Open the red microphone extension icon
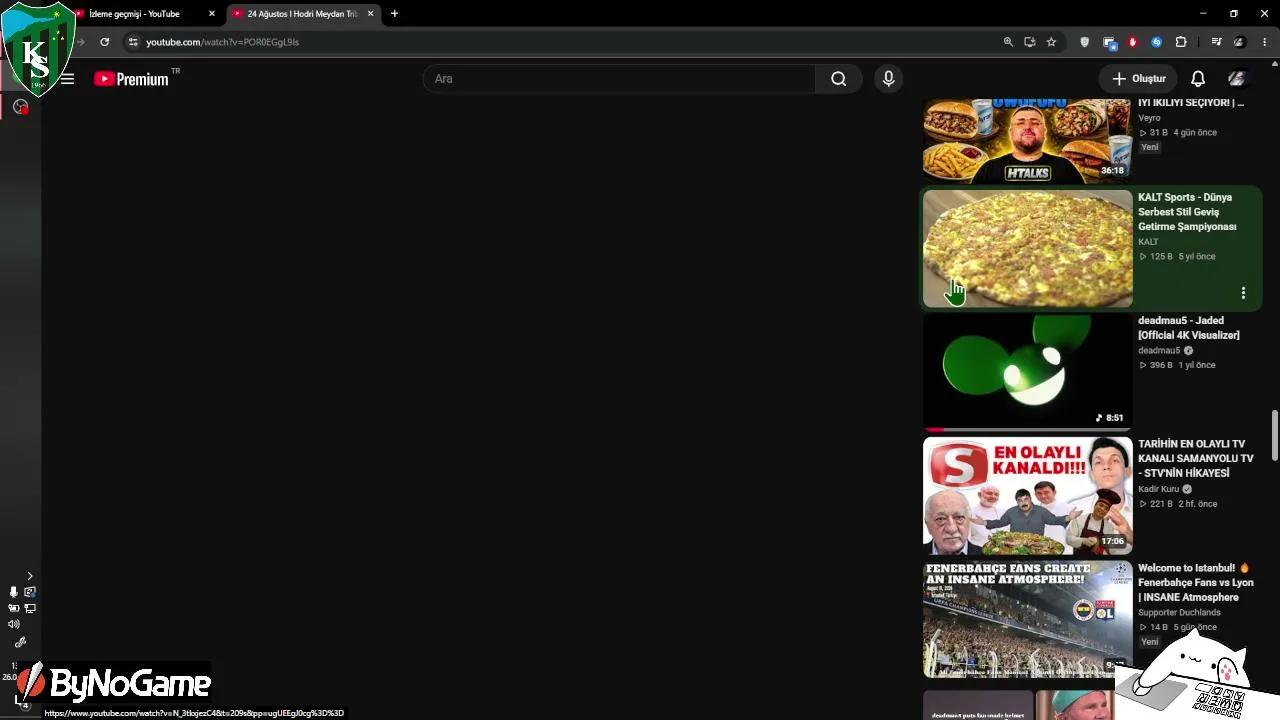 [1133, 42]
